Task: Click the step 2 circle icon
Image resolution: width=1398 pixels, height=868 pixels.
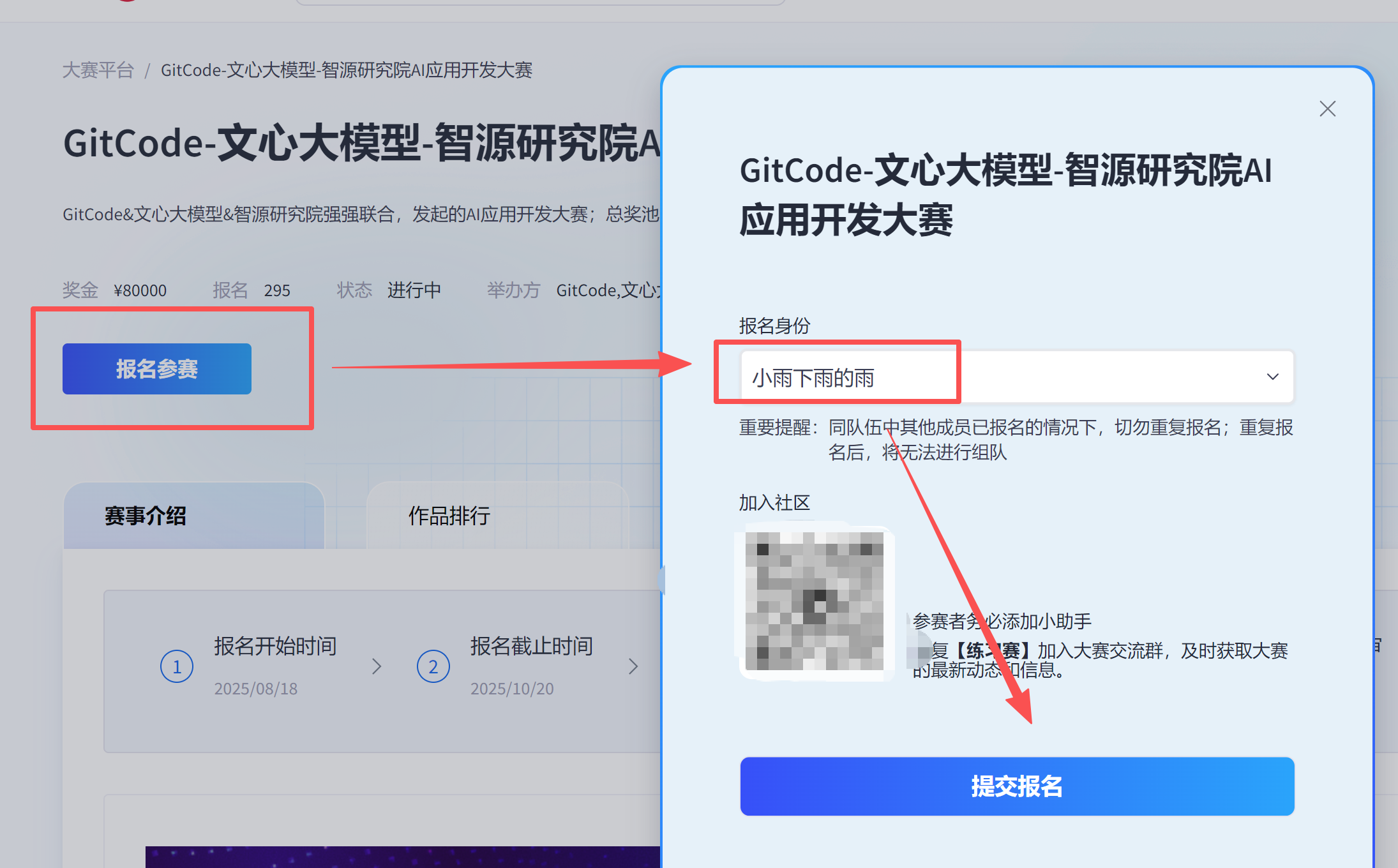Action: tap(433, 666)
